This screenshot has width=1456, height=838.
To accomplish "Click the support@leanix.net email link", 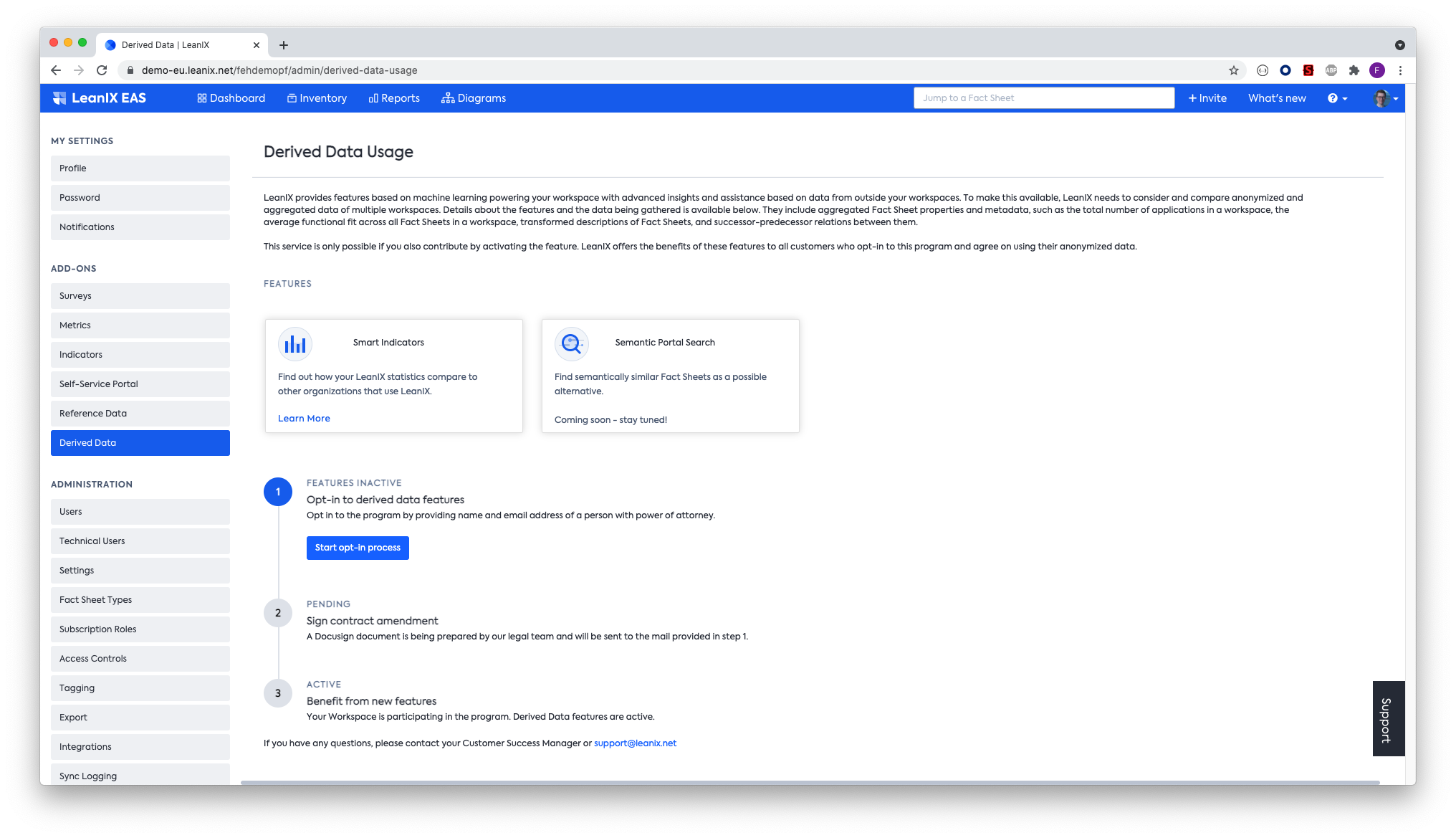I will coord(635,743).
